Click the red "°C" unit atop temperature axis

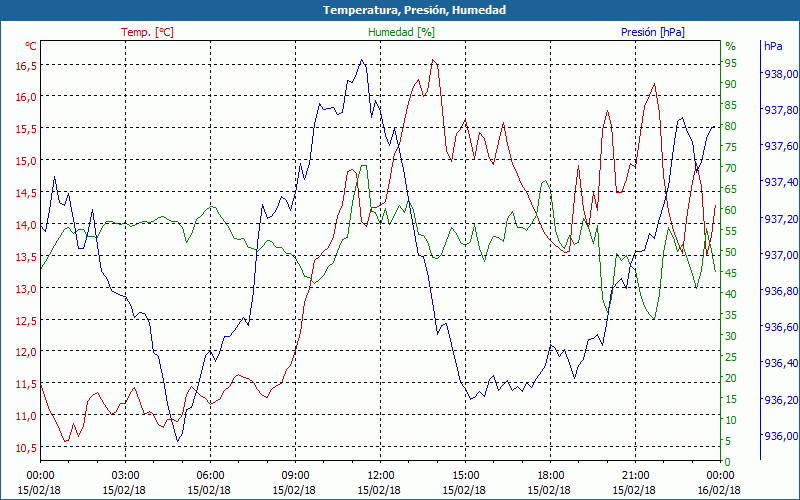[x=31, y=46]
